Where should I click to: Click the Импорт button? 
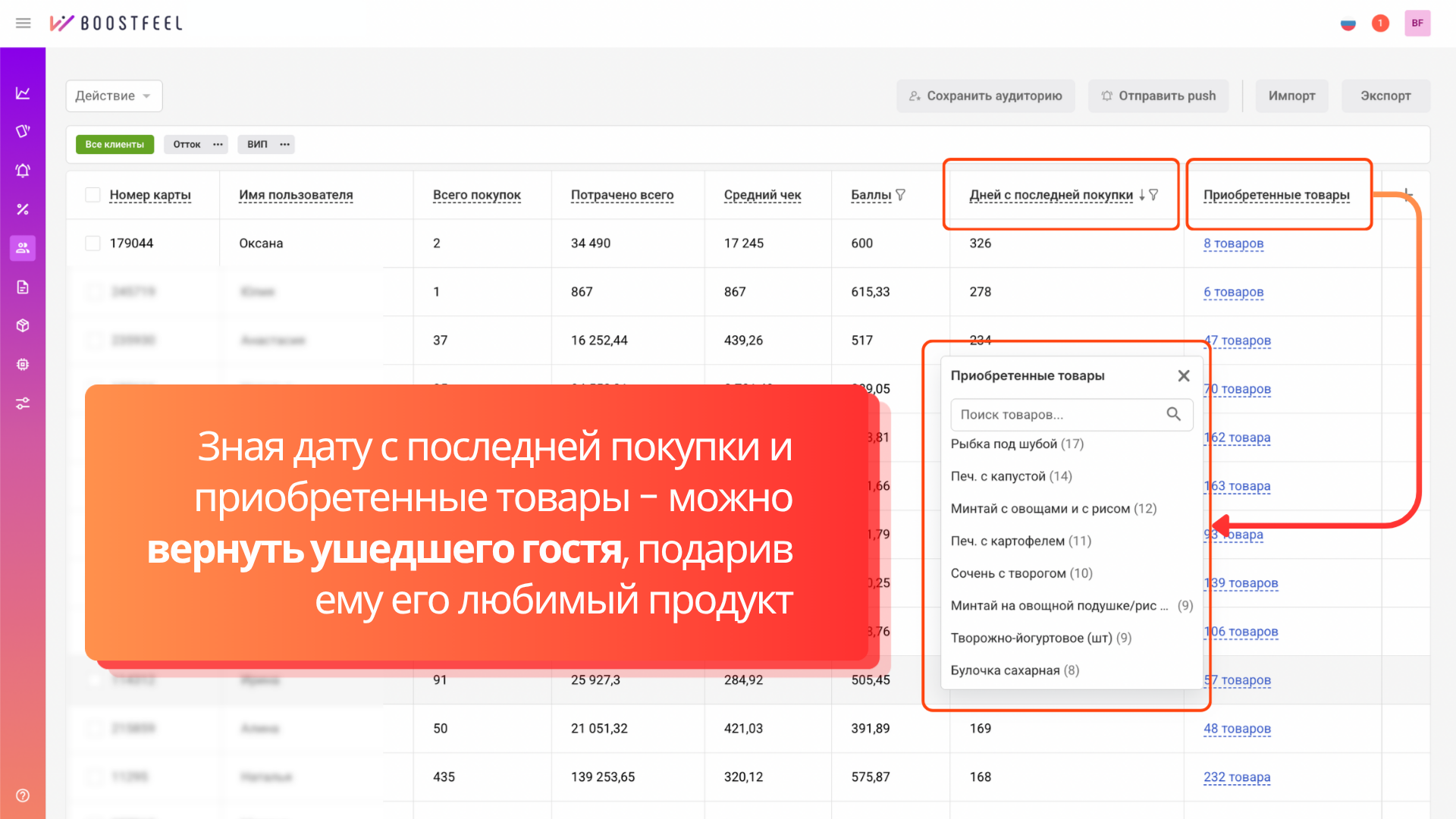tap(1291, 96)
